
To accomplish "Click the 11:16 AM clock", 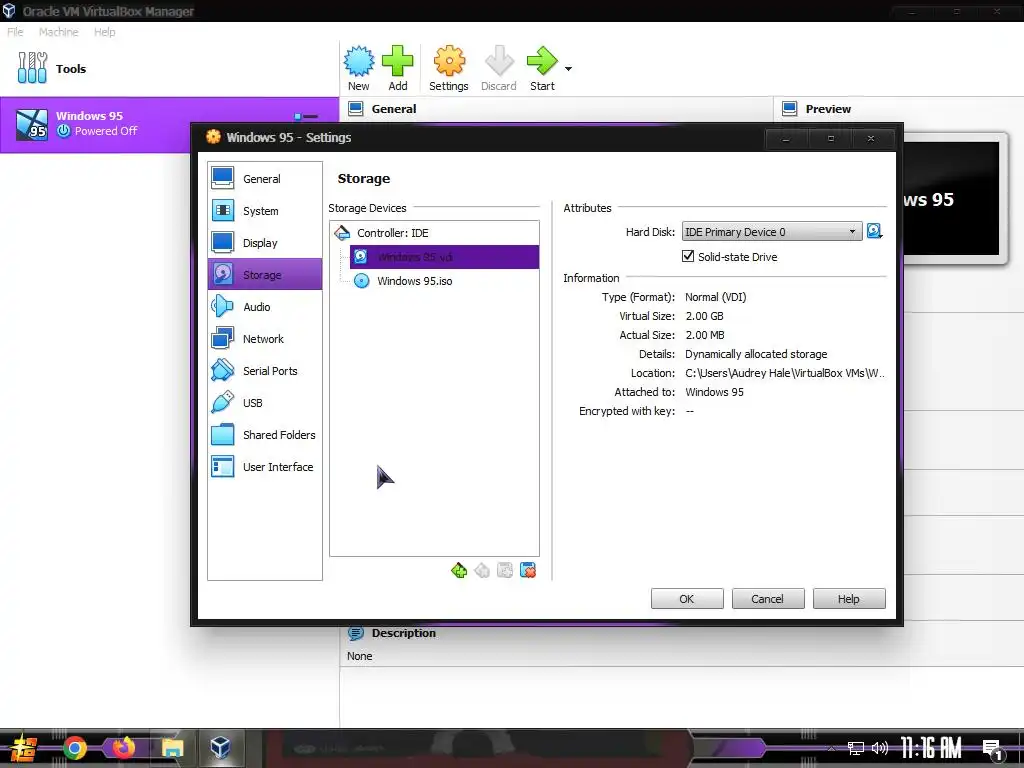I will click(x=931, y=748).
